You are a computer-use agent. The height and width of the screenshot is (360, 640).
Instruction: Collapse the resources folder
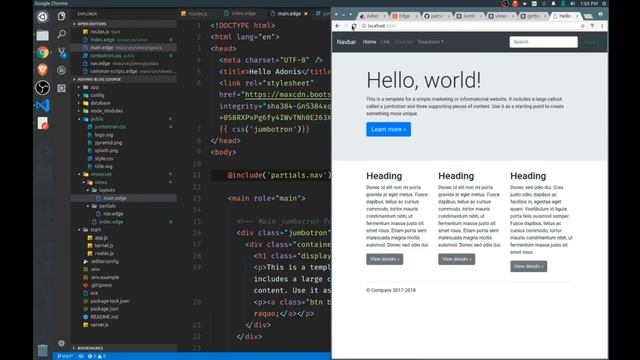pyautogui.click(x=101, y=174)
